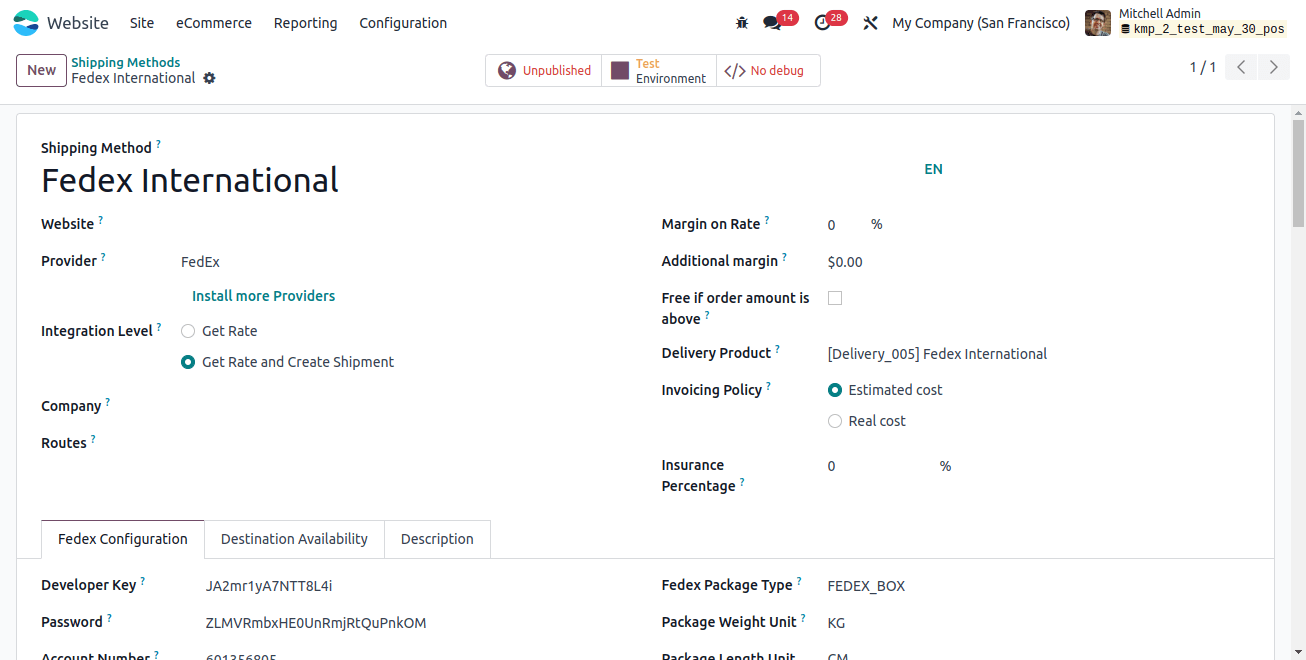Show help tooltip for Integration Level
Image resolution: width=1306 pixels, height=660 pixels.
[x=158, y=327]
